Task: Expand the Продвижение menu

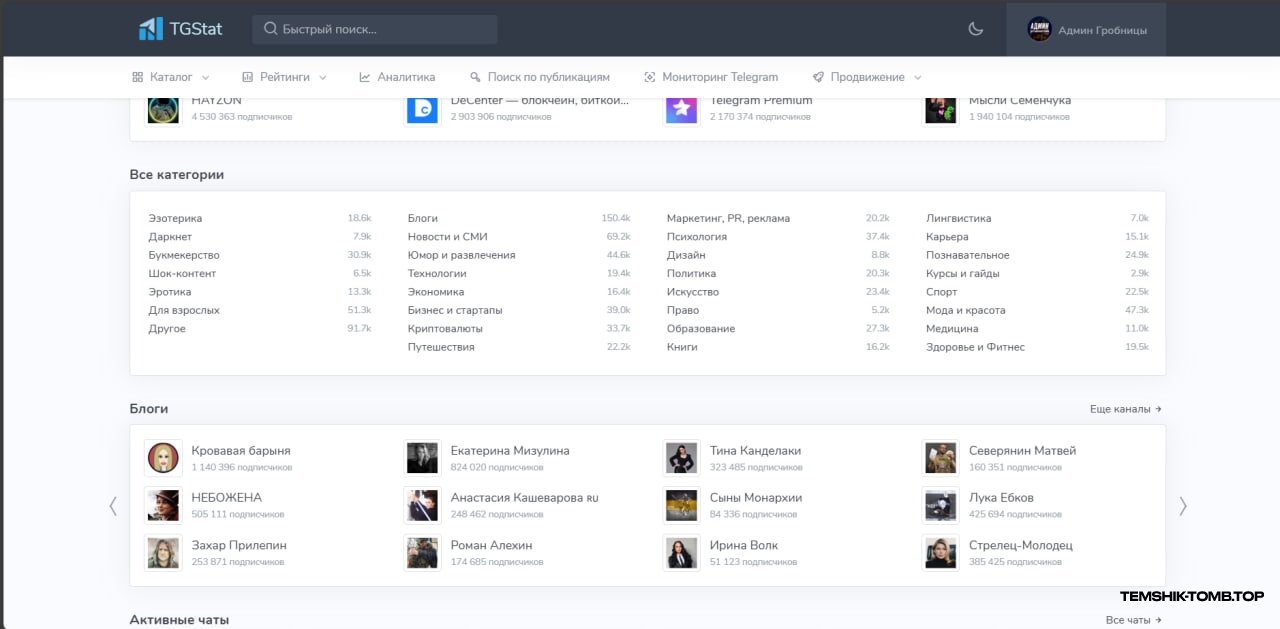Action: pyautogui.click(x=867, y=77)
